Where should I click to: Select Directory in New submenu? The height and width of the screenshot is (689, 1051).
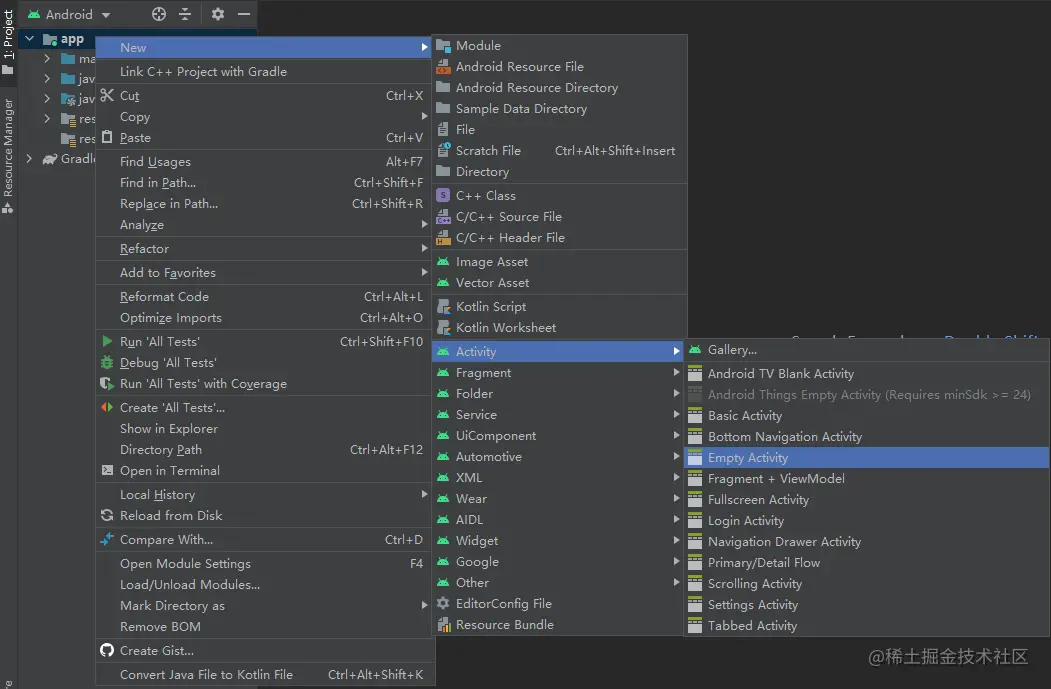pyautogui.click(x=560, y=172)
